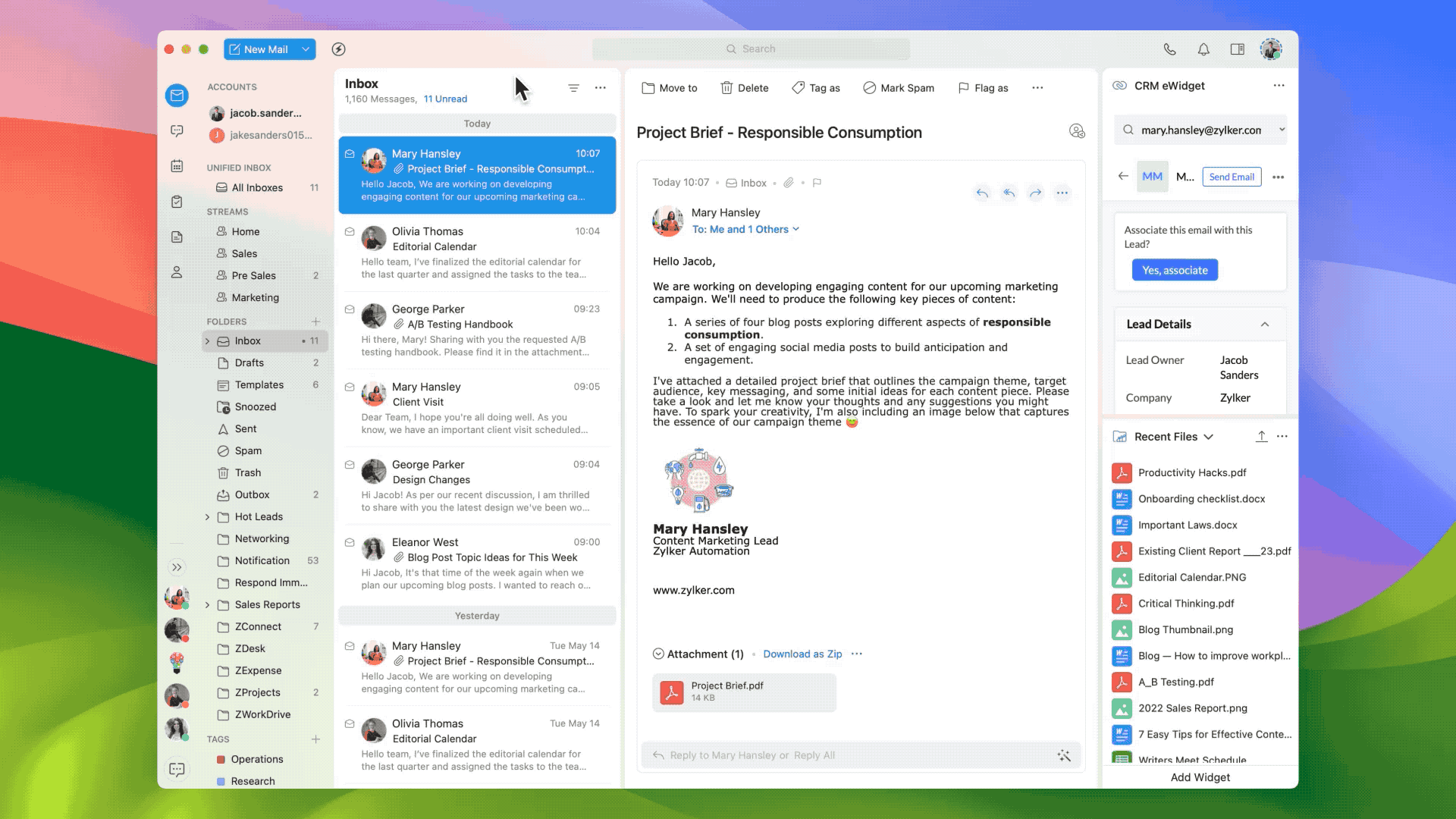The image size is (1456, 819).
Task: Click the Search input field
Action: (751, 49)
